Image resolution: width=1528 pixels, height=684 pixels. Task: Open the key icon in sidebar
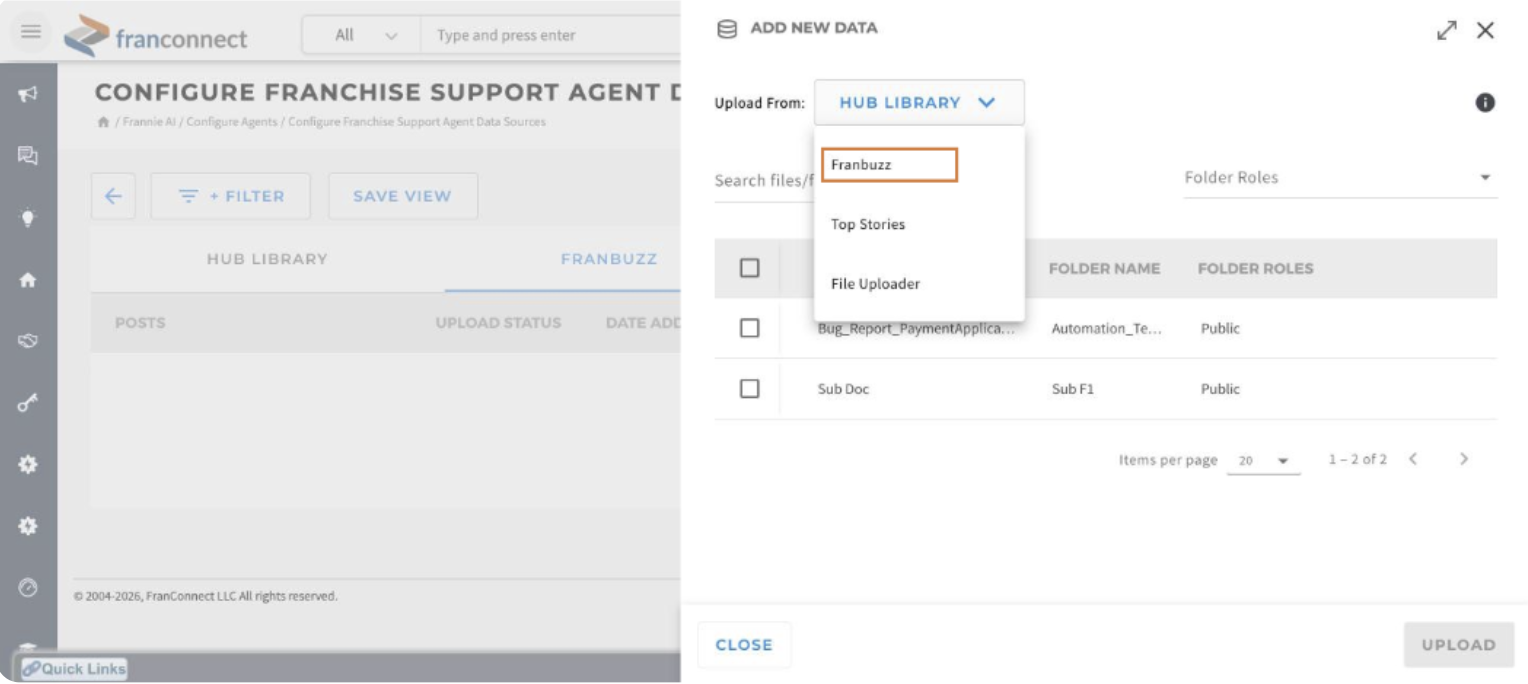point(28,403)
